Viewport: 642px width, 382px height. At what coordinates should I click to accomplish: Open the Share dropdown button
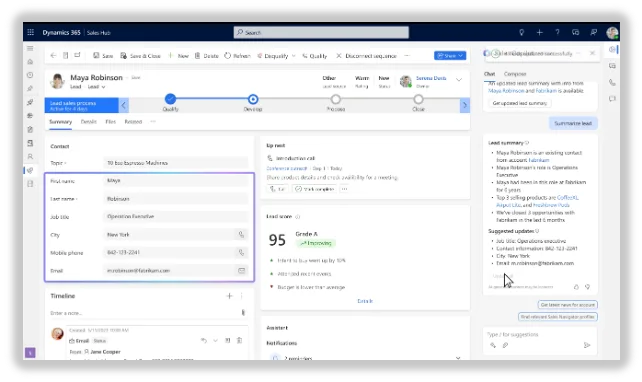(x=450, y=55)
